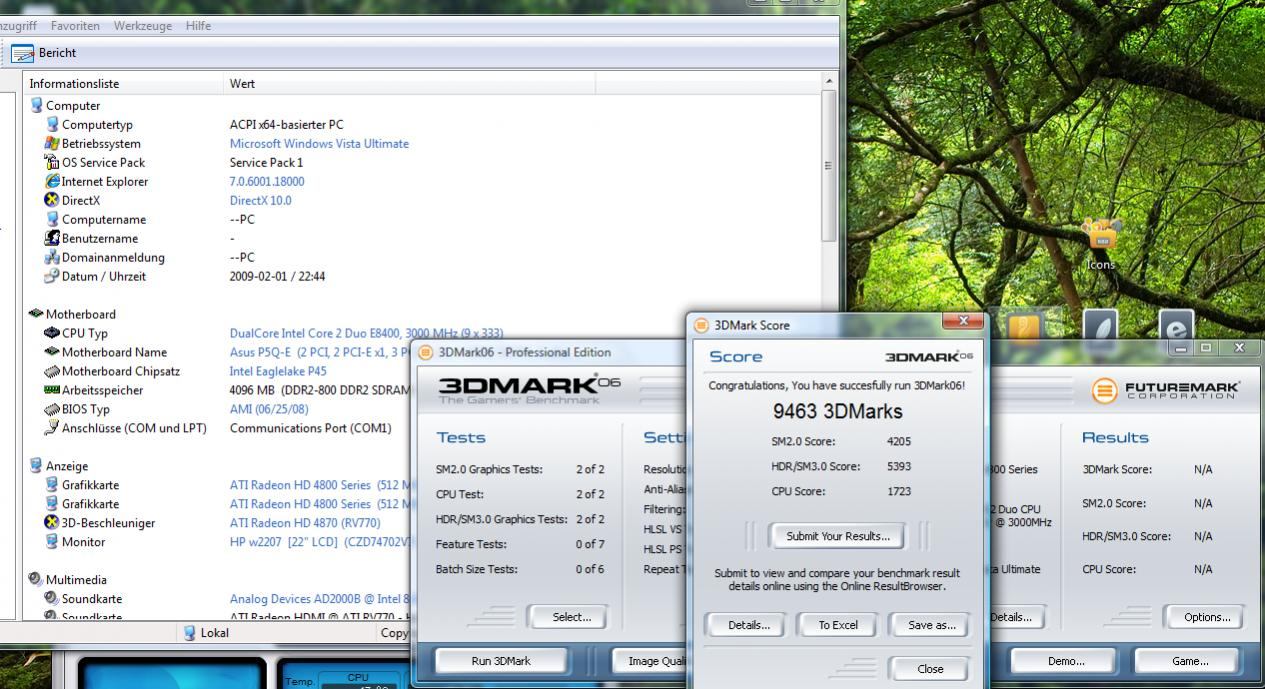Click the Multimedia category icon
This screenshot has height=689, width=1265.
tap(37, 580)
